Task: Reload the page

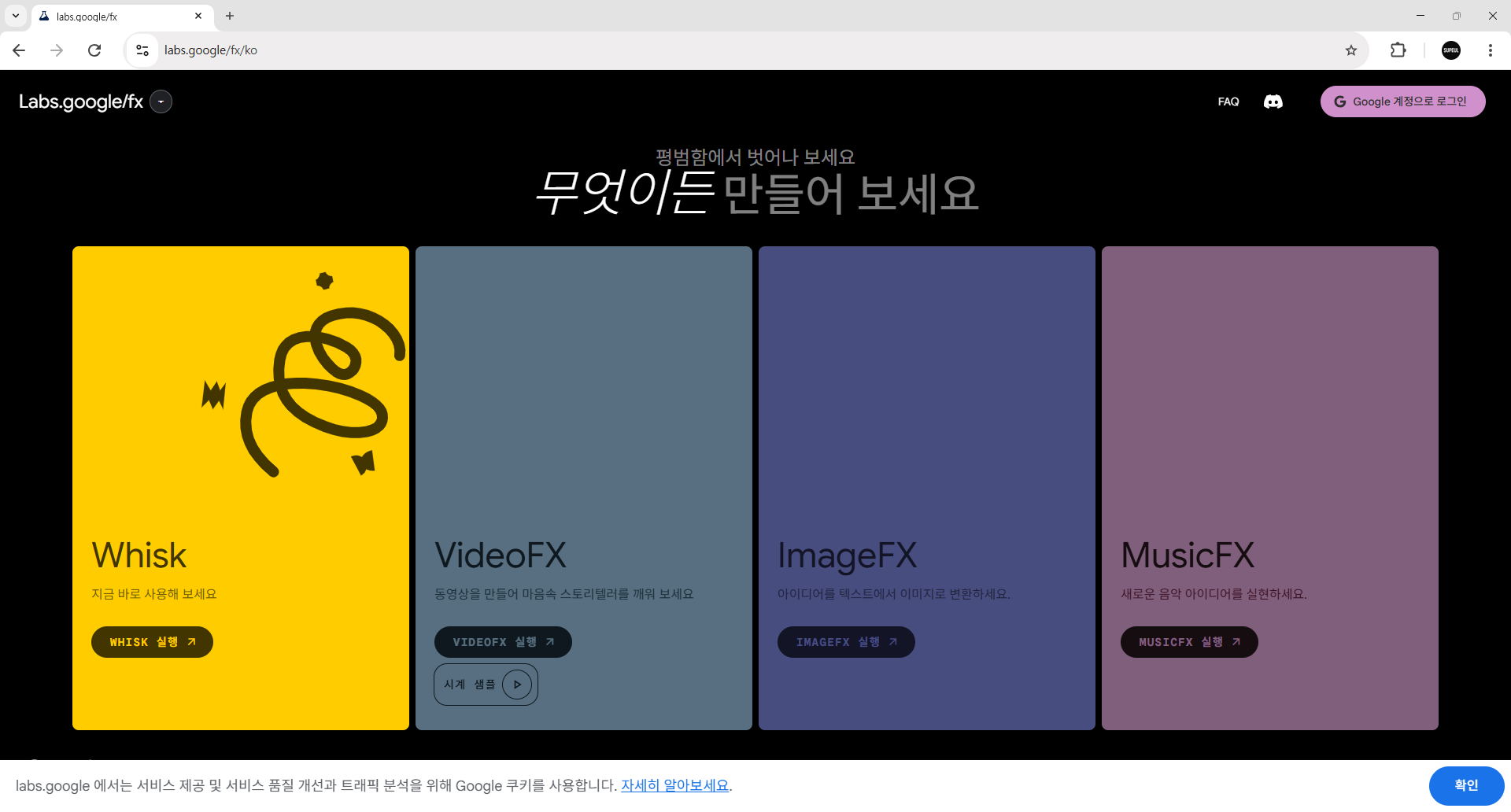Action: click(x=94, y=50)
